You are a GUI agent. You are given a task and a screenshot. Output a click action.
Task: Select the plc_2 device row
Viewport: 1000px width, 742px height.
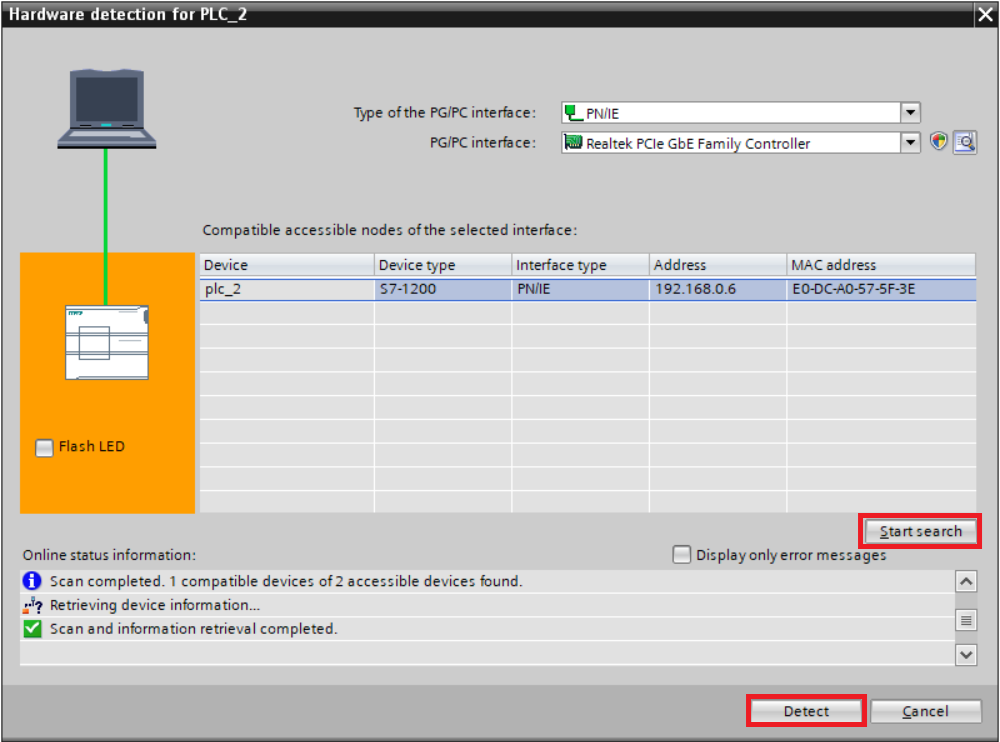[x=286, y=289]
